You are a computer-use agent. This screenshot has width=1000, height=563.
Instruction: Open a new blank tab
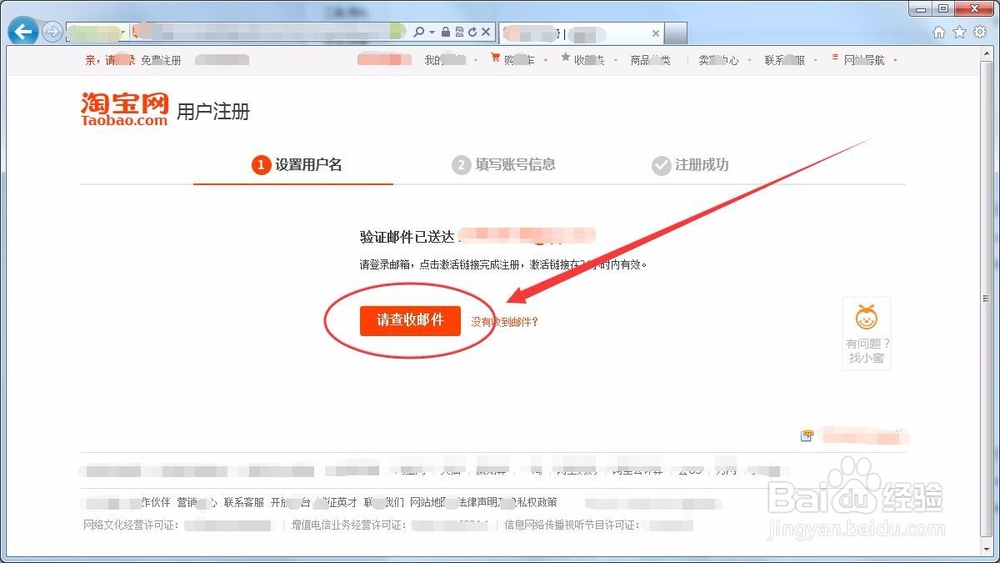coord(676,33)
